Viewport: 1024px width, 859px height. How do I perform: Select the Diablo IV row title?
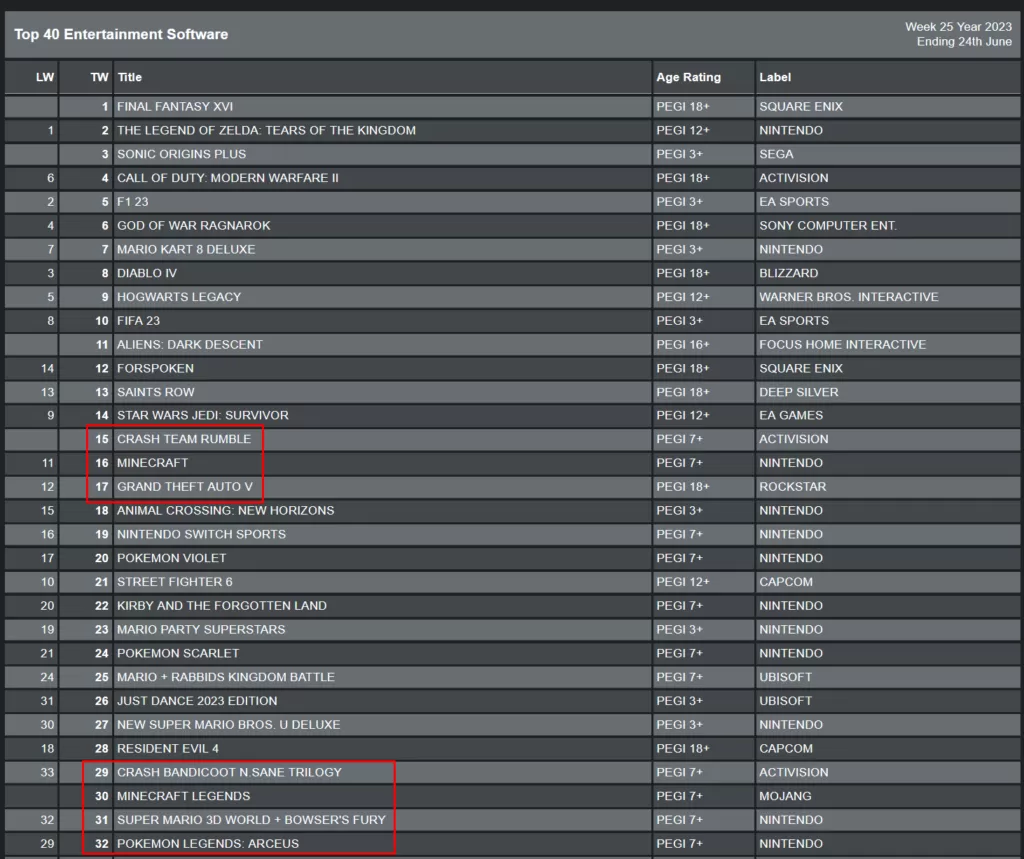point(147,273)
